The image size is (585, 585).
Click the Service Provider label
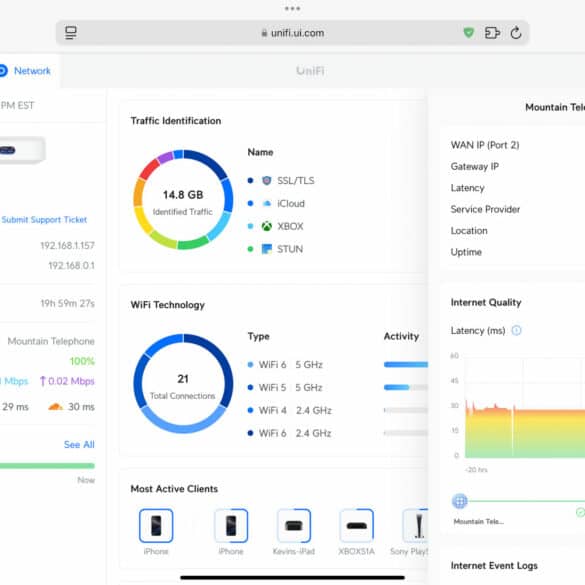[x=485, y=209]
